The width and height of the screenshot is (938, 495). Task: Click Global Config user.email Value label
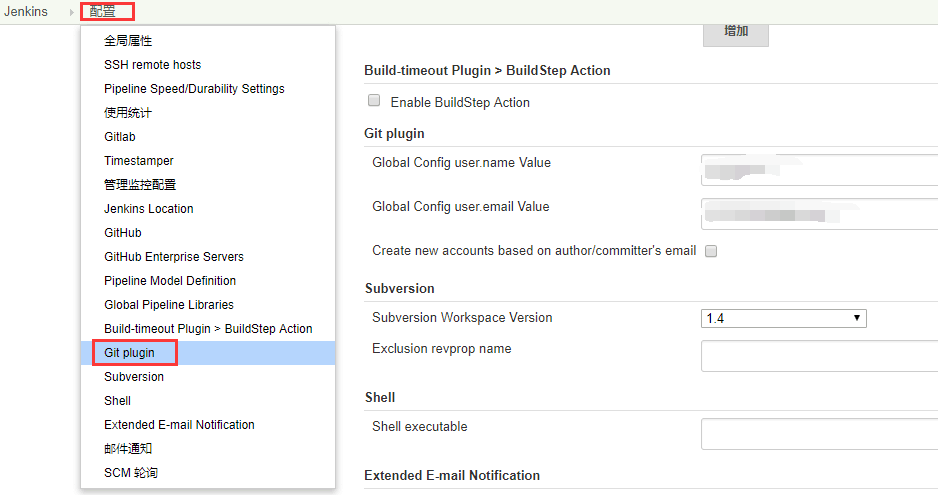[461, 206]
